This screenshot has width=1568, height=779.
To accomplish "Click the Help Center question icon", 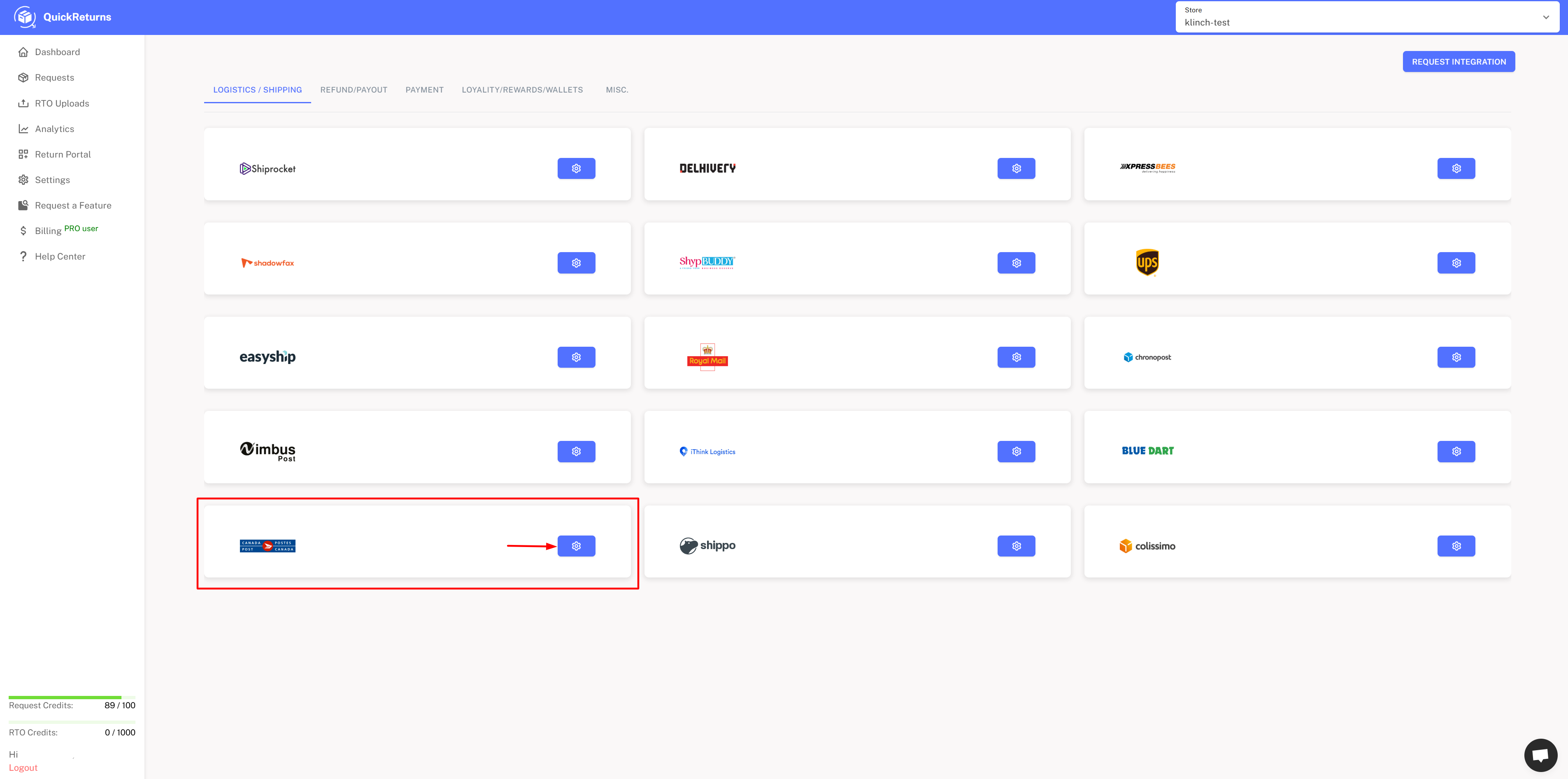I will (23, 257).
